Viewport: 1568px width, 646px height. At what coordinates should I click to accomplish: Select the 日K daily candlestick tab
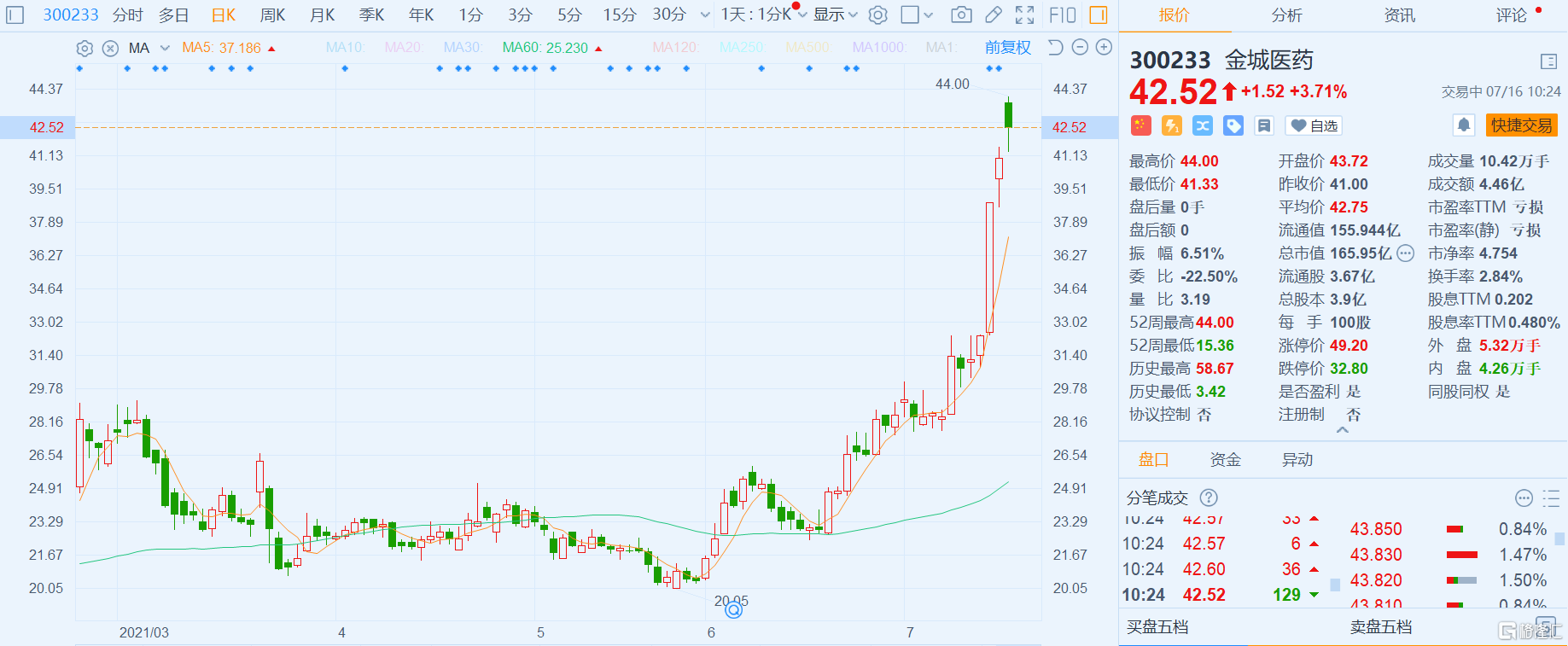(224, 15)
